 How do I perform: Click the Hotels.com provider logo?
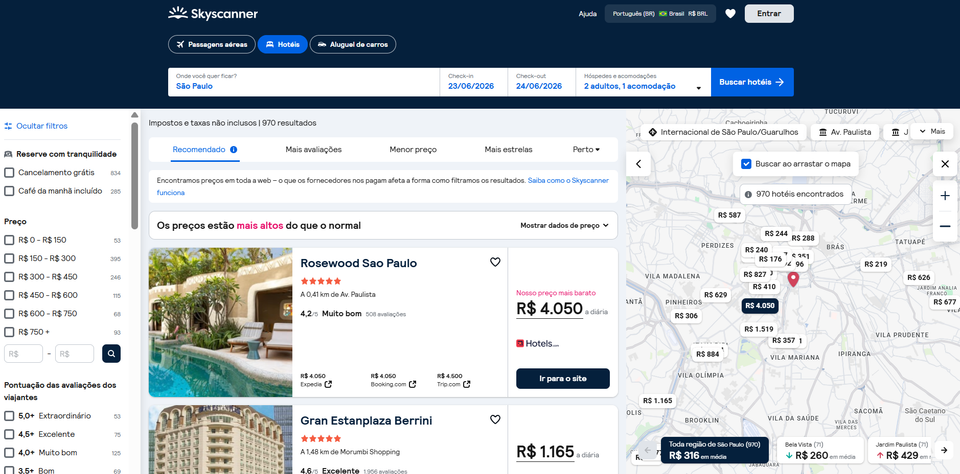(x=538, y=344)
